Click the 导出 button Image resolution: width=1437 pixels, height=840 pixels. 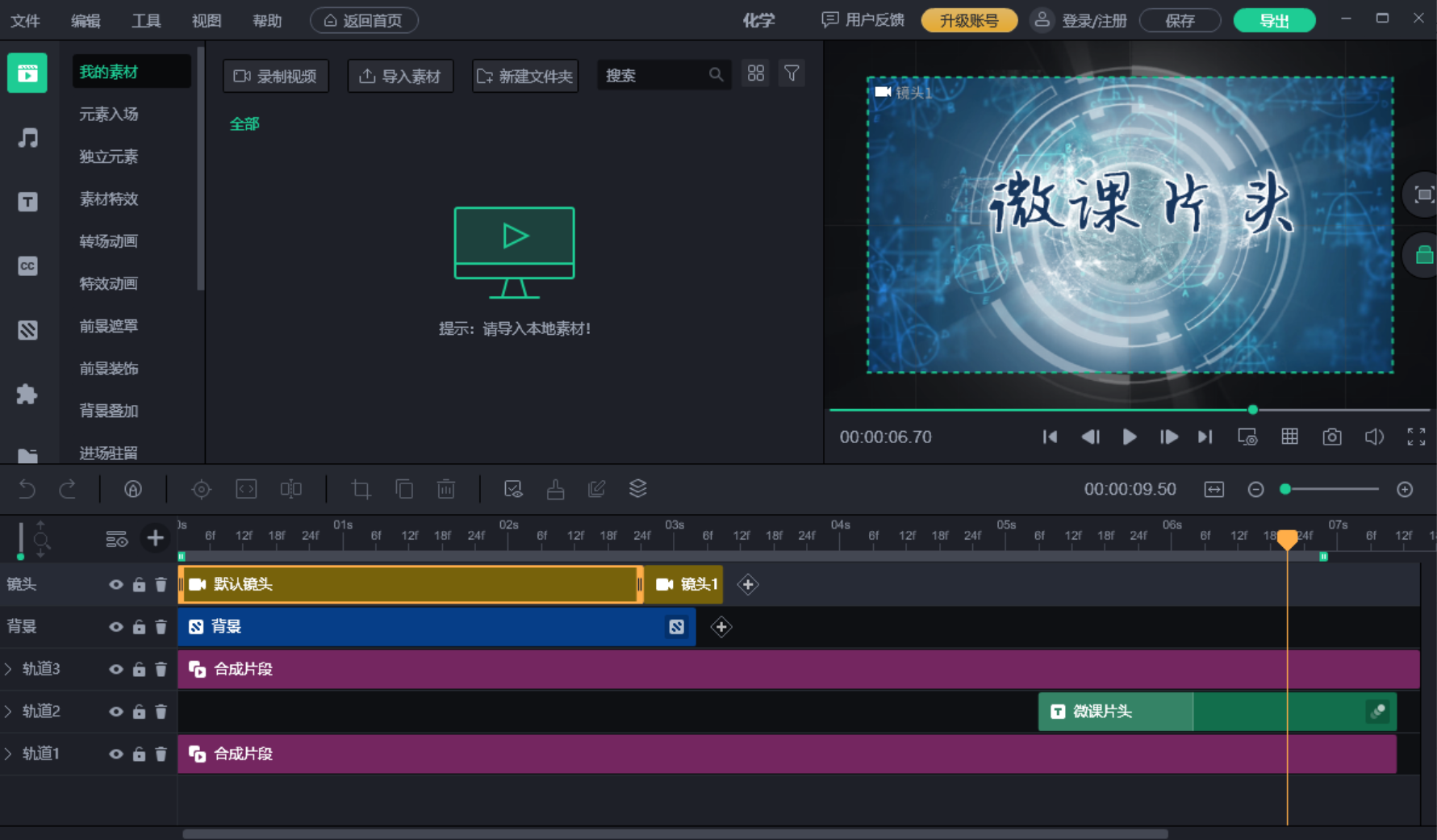[x=1275, y=20]
